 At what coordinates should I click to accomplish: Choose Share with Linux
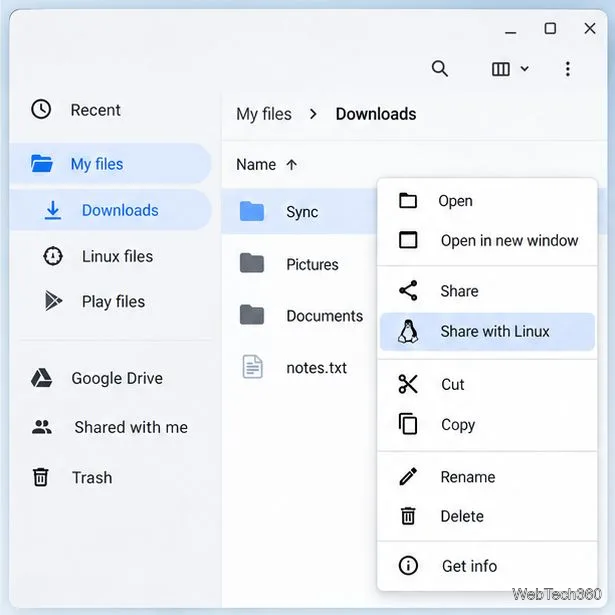pos(487,331)
